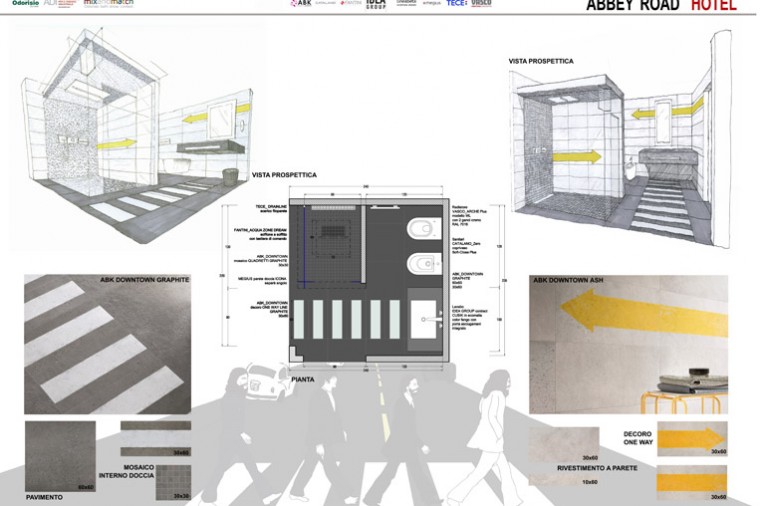Click the ABK Downtown Graphite crosswalk photo
The height and width of the screenshot is (506, 760).
point(107,343)
